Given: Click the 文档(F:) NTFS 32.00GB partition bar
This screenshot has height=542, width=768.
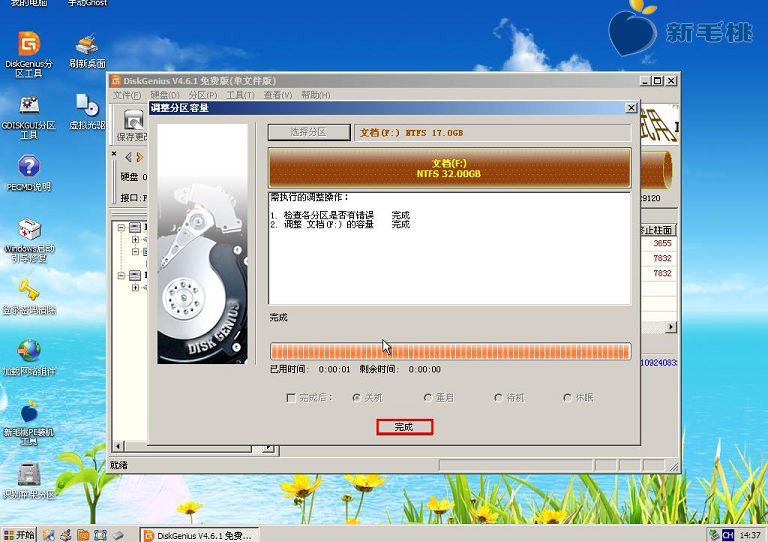Looking at the screenshot, I should (x=449, y=168).
